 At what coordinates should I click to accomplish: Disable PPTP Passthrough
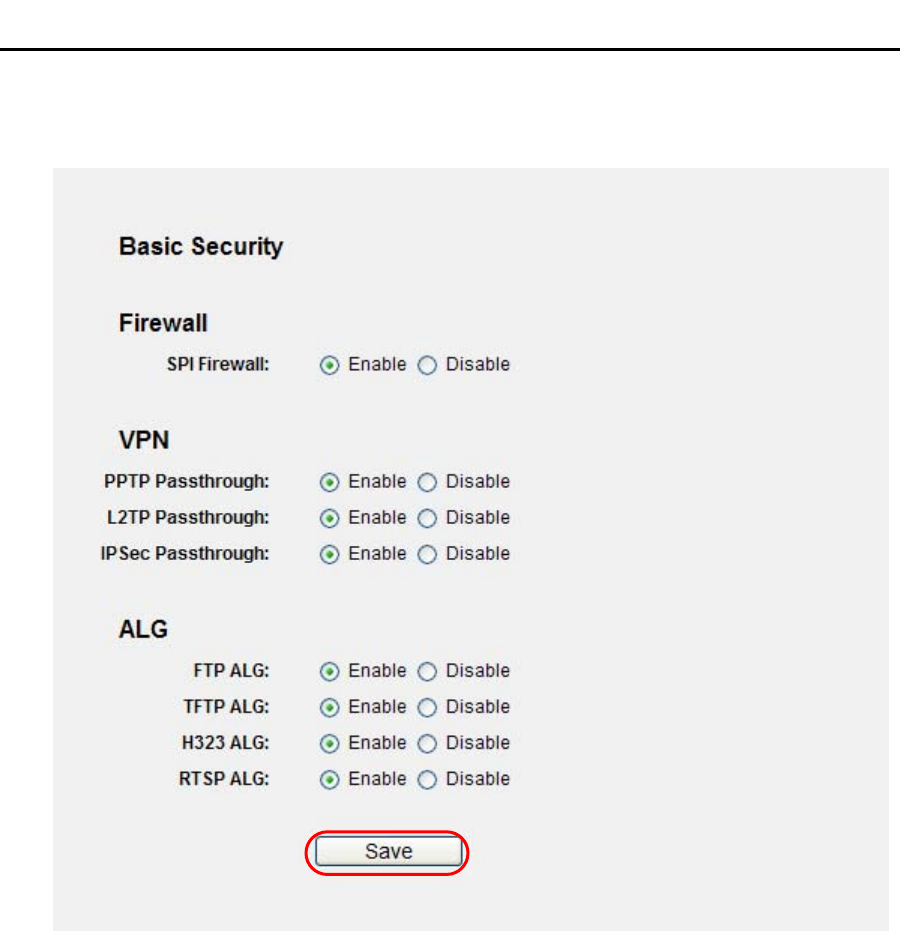click(427, 483)
